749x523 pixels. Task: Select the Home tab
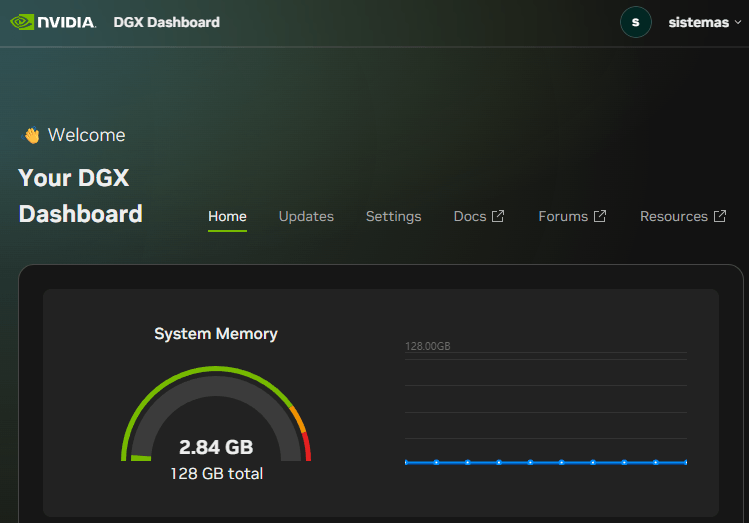(x=227, y=216)
